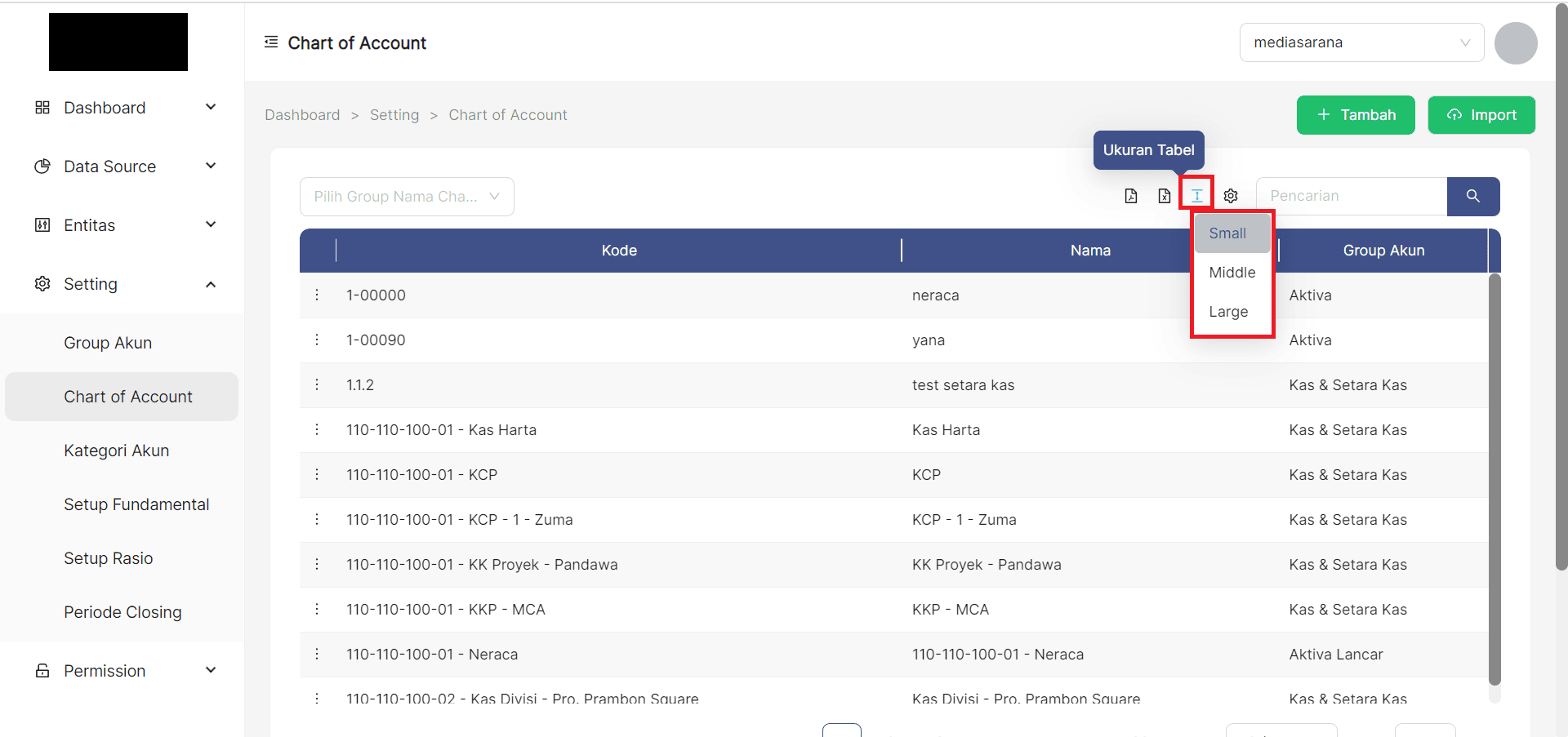Collapse the sidebar using the hamburger icon
This screenshot has width=1568, height=737.
270,42
